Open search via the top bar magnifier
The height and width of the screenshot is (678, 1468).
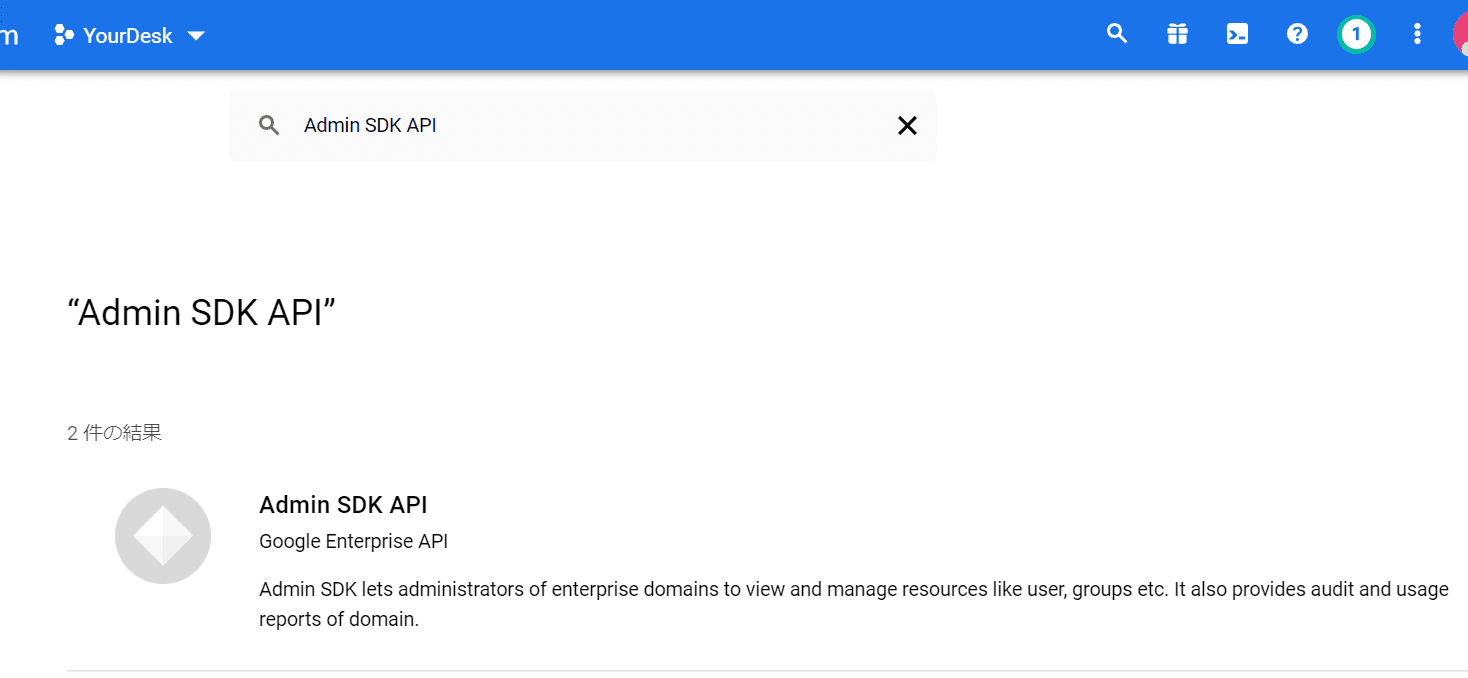(x=1117, y=34)
